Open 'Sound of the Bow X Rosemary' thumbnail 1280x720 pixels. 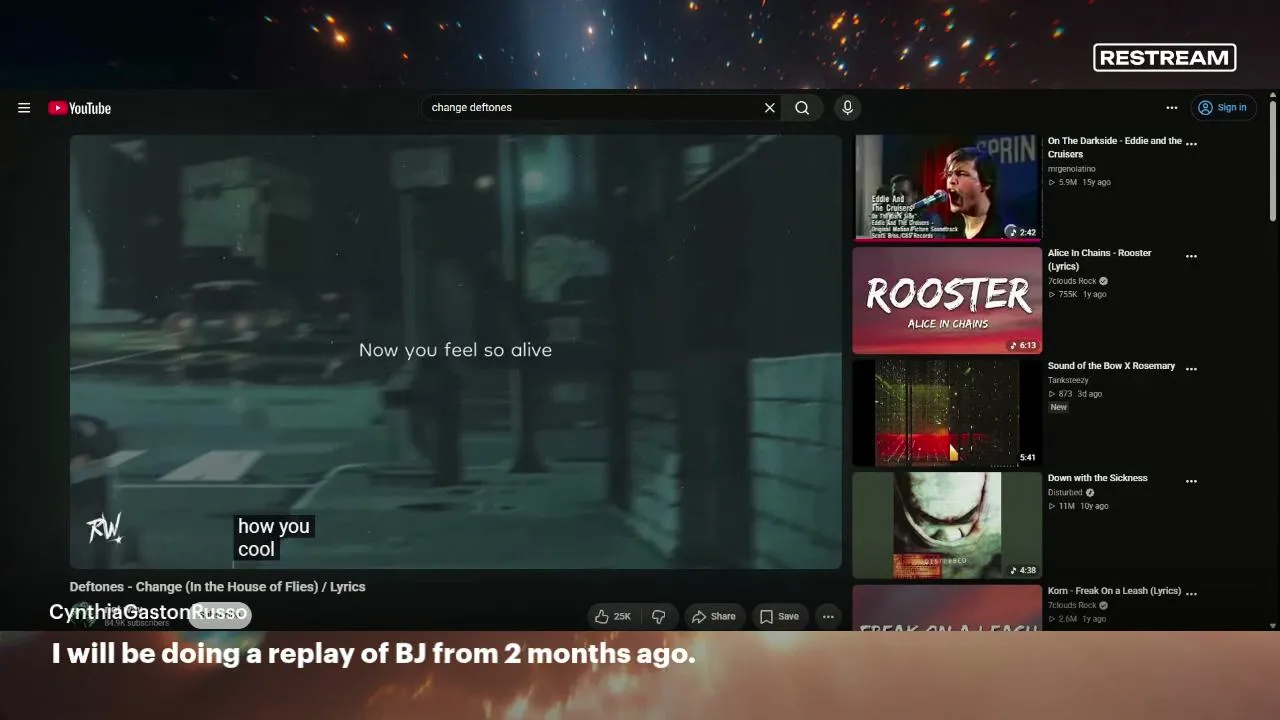[947, 413]
